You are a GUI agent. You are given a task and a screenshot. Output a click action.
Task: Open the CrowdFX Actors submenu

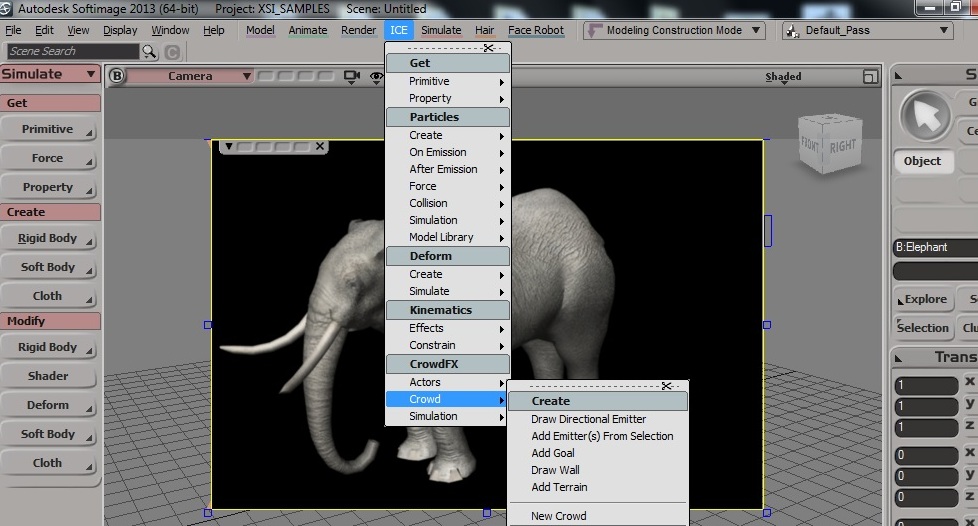(x=447, y=382)
